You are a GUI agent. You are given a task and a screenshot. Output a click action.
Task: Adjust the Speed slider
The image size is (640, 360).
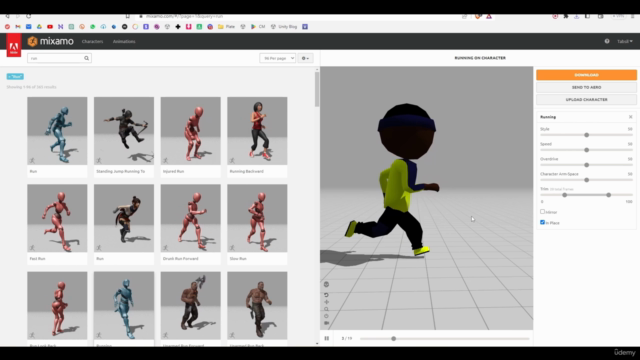(x=587, y=150)
